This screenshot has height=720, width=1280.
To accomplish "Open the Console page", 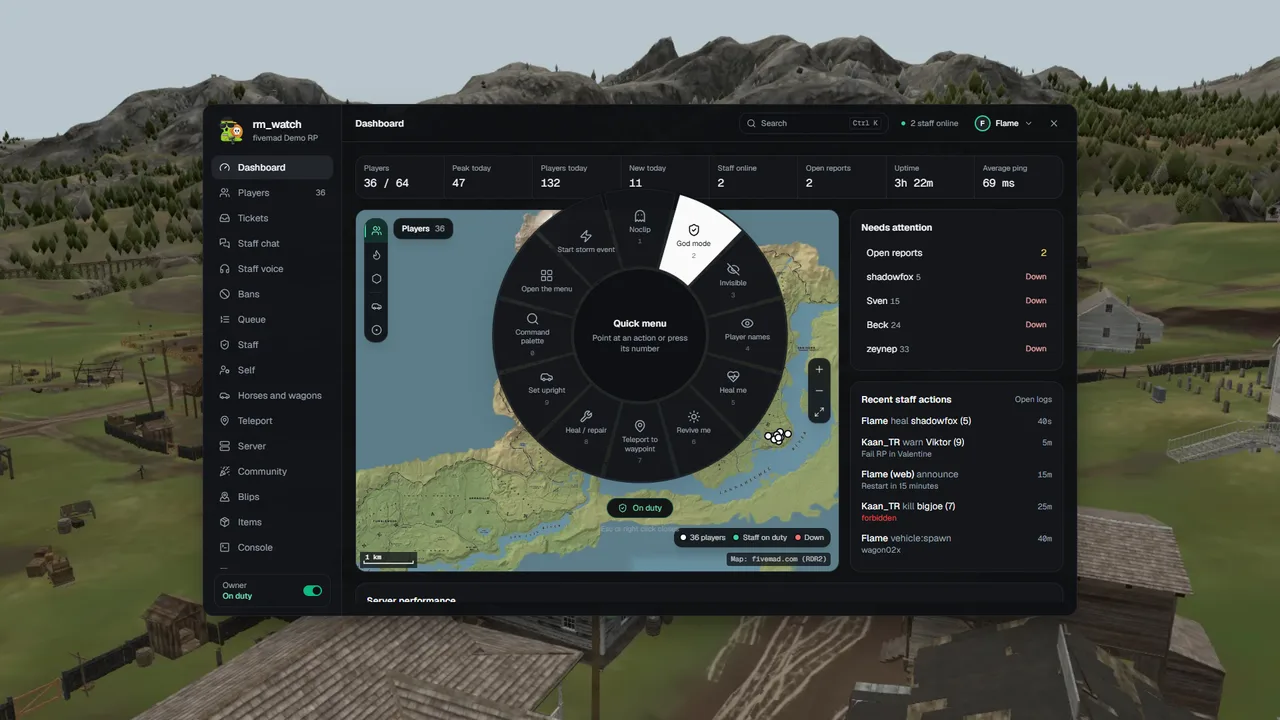I will 272,547.
